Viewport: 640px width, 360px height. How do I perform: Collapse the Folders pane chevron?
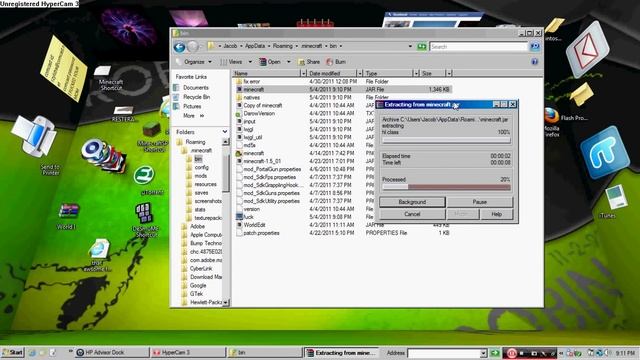[x=224, y=132]
